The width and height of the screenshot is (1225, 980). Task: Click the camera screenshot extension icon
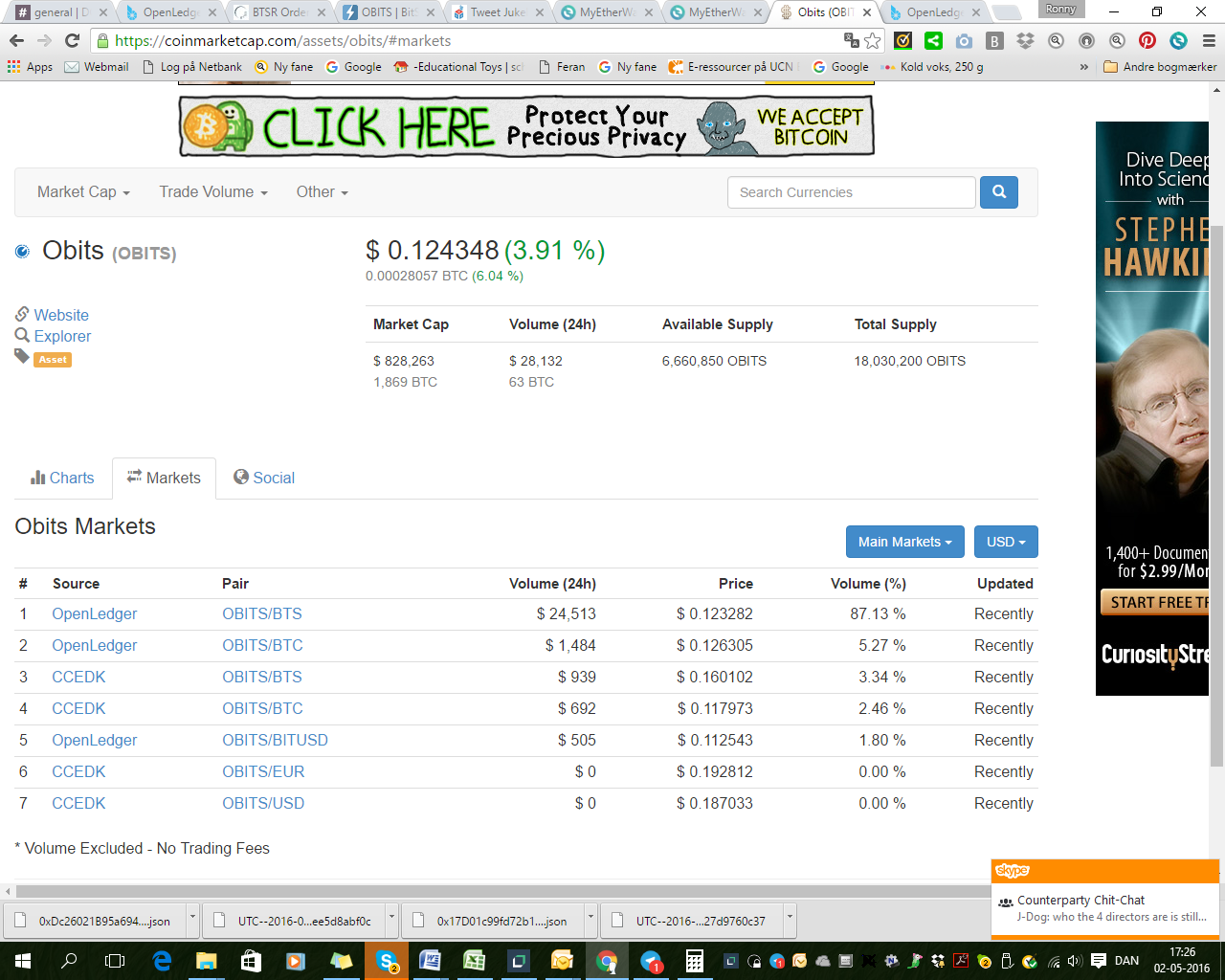(x=964, y=41)
